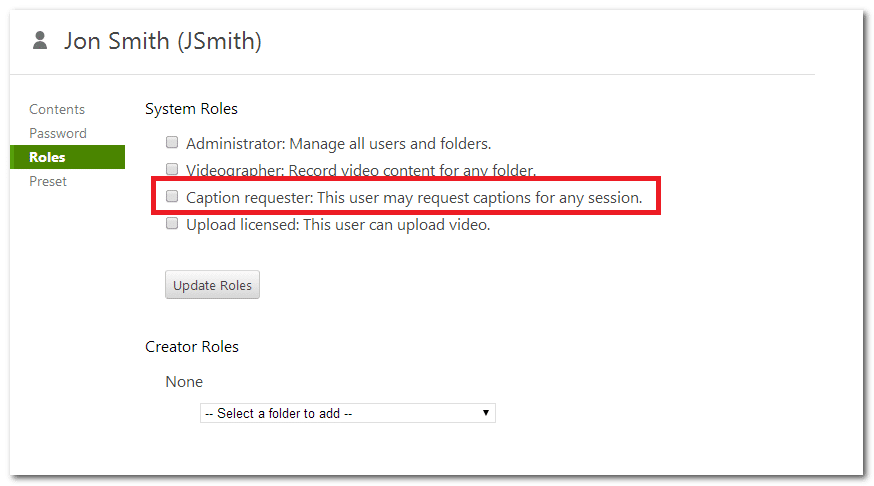Click the Videographer role description label

click(x=361, y=171)
